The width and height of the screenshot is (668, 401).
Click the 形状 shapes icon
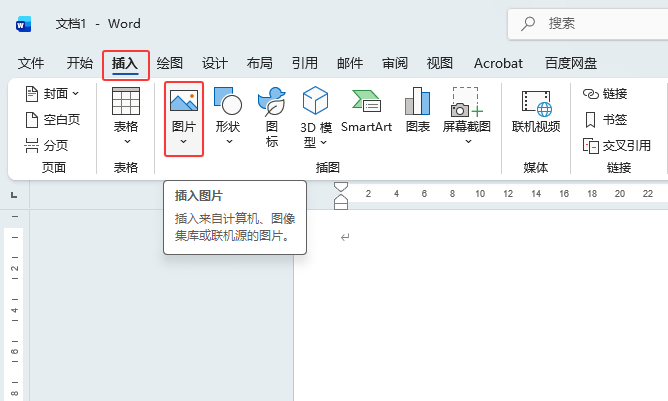(x=228, y=101)
